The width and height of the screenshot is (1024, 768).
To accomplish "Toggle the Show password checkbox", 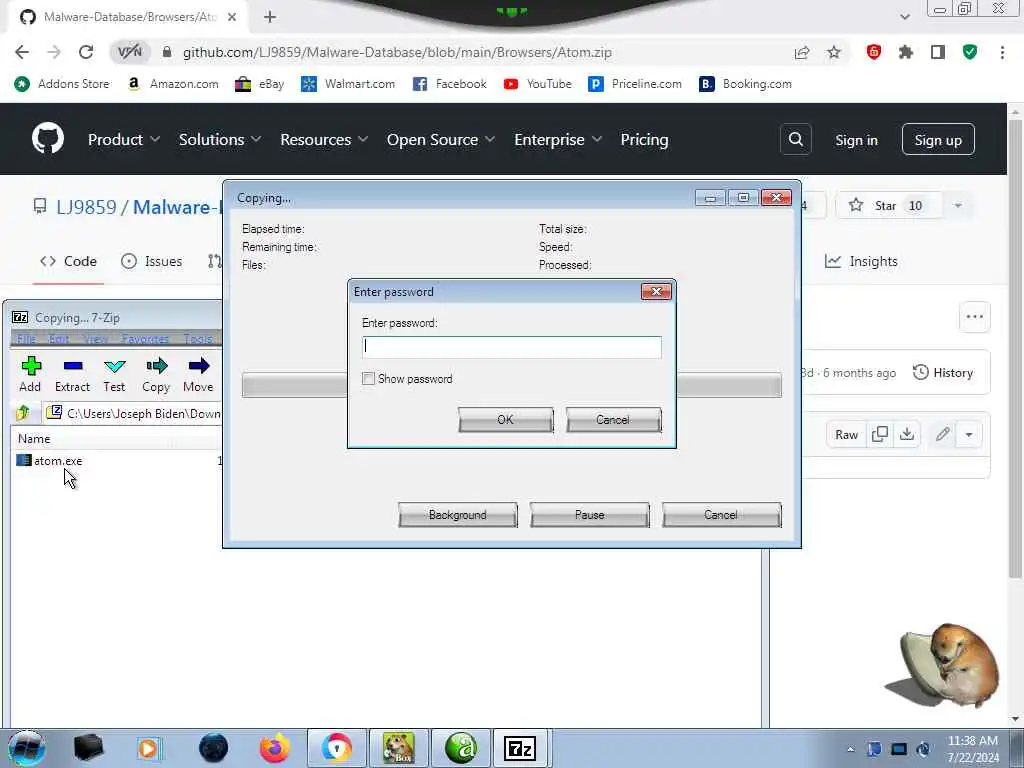I will point(368,379).
